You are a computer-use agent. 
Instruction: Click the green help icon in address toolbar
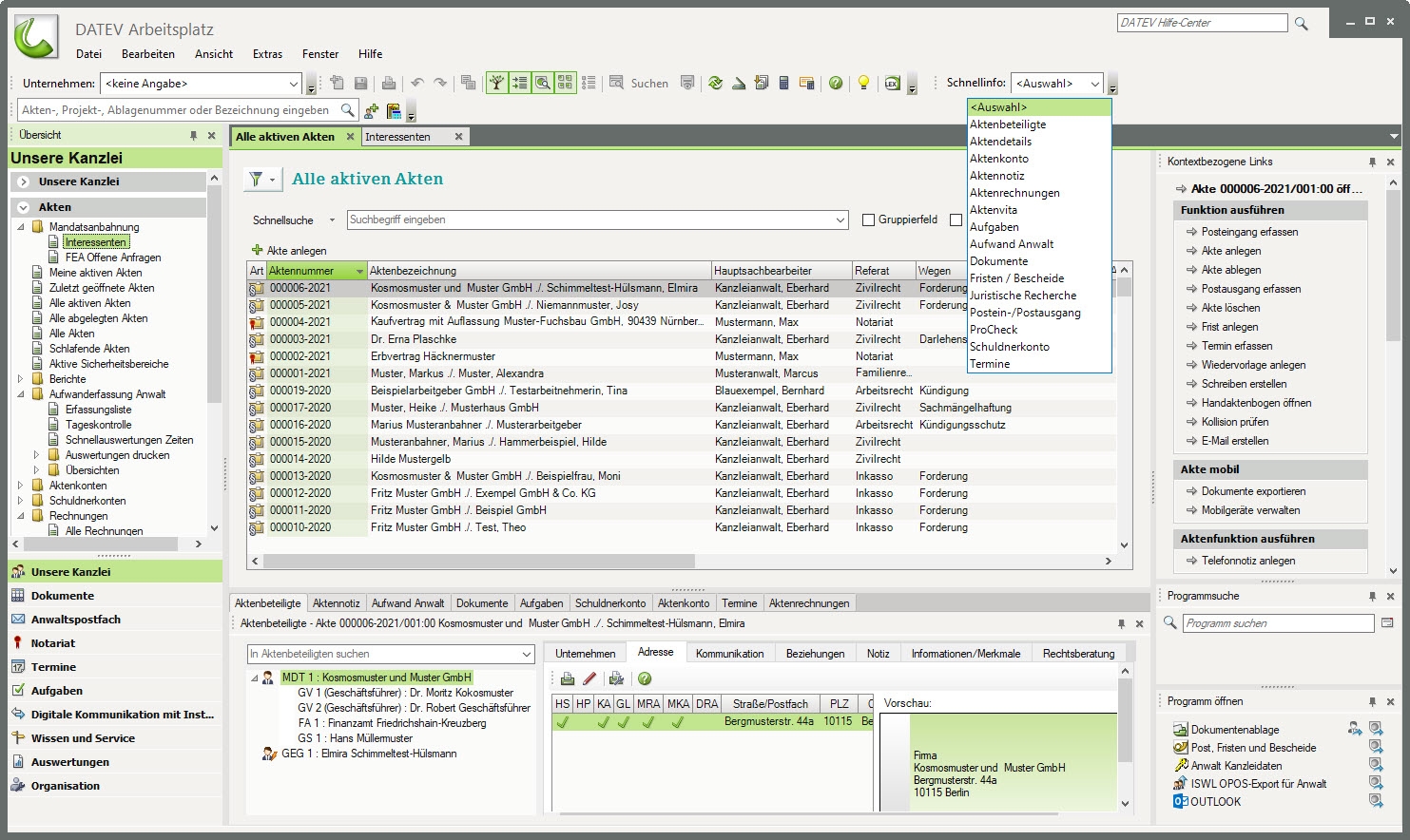pos(645,678)
